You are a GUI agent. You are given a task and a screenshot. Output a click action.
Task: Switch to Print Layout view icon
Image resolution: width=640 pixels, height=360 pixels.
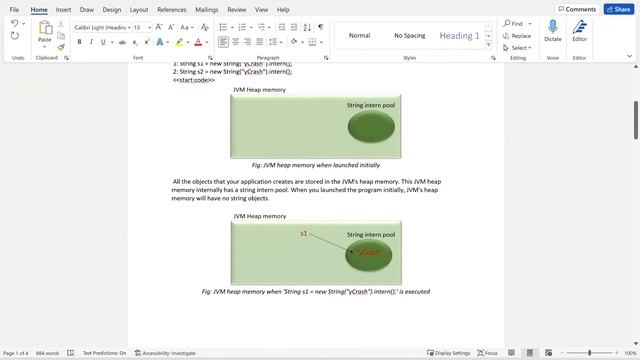click(530, 353)
